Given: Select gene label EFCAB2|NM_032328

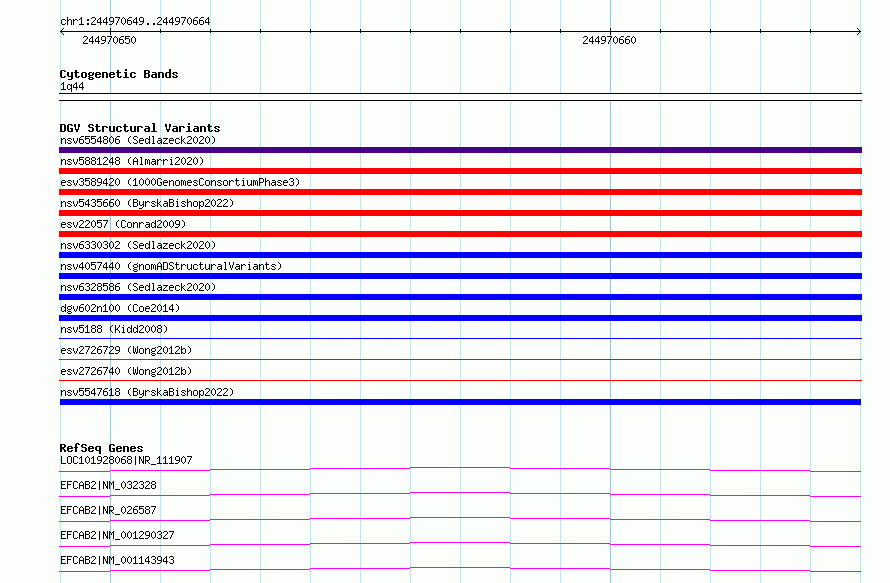Looking at the screenshot, I should point(108,485).
